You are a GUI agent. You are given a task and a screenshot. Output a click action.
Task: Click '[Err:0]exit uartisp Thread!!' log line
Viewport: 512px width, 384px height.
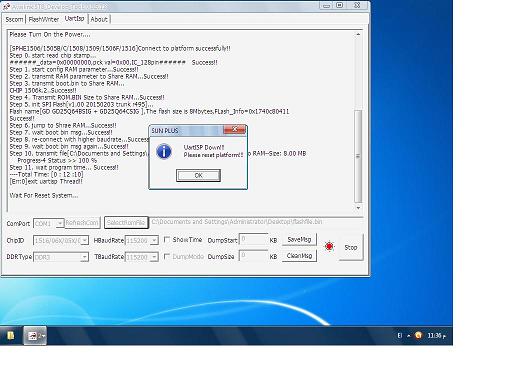point(46,181)
